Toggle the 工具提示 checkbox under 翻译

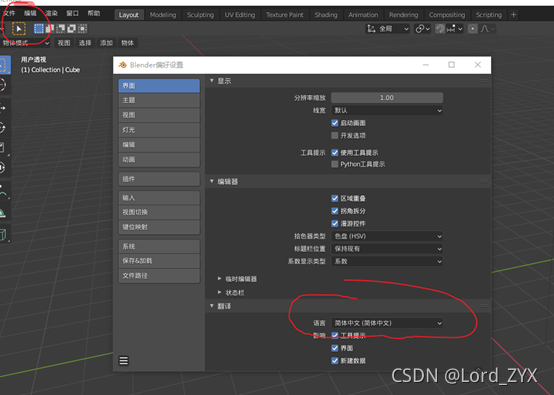tap(335, 335)
